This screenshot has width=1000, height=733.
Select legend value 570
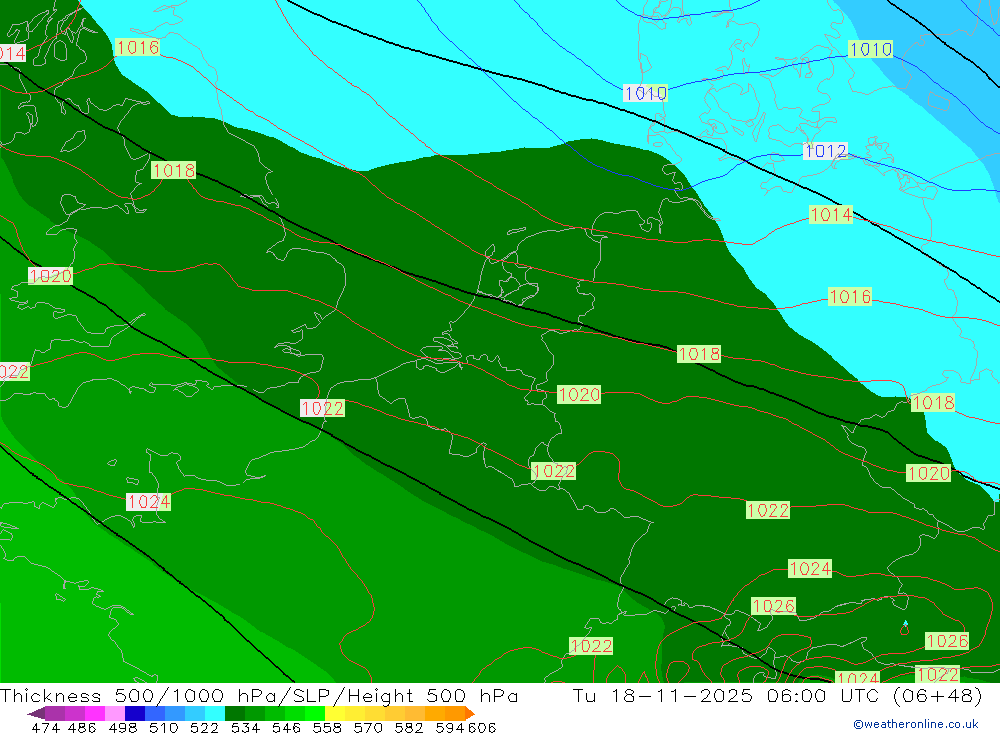coord(367,727)
